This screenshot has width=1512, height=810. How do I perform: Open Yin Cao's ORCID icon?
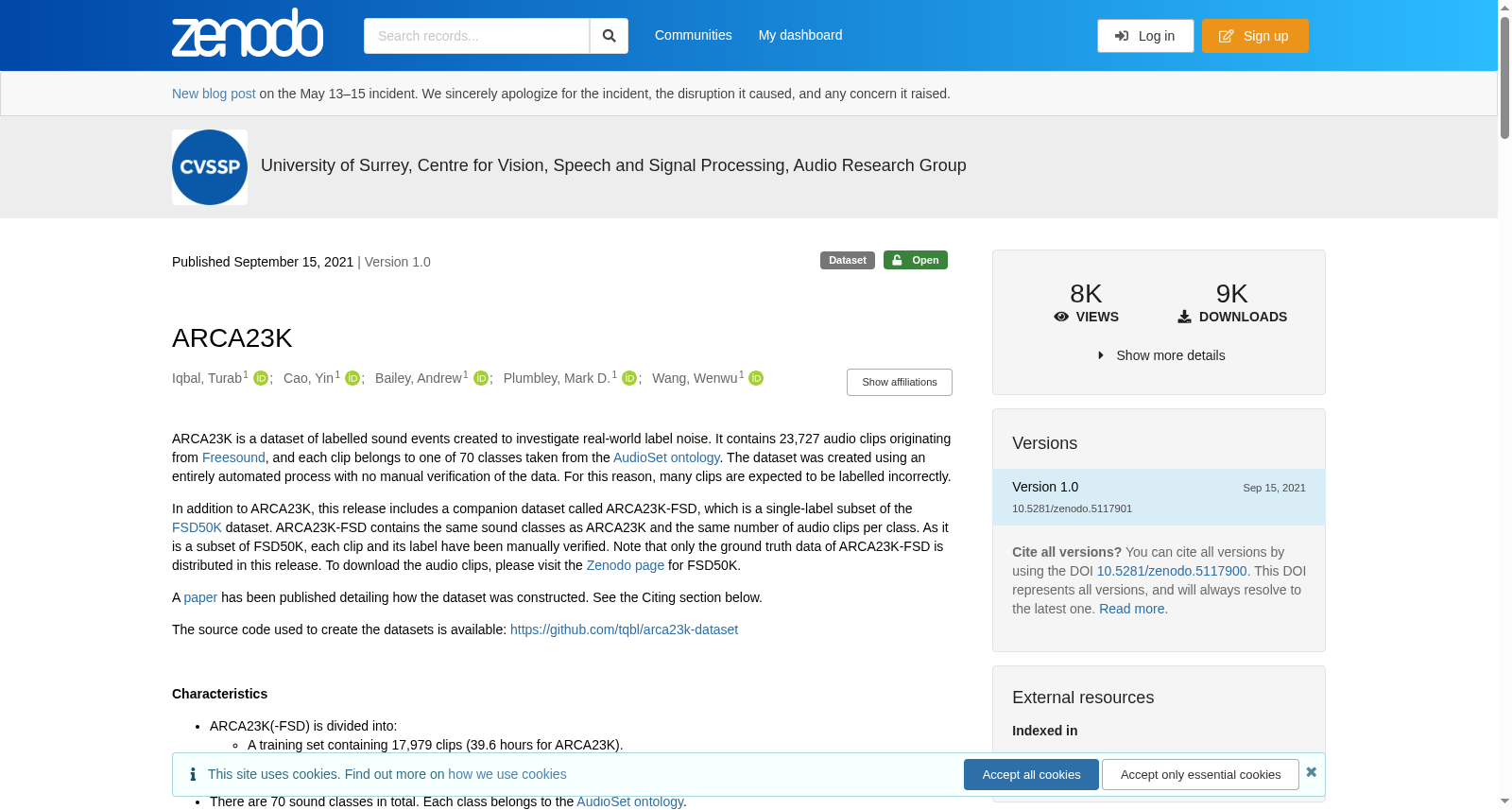(352, 378)
